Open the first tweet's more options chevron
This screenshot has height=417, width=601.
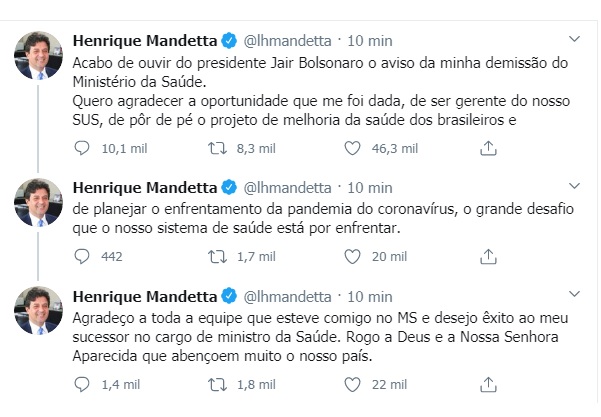[x=574, y=40]
